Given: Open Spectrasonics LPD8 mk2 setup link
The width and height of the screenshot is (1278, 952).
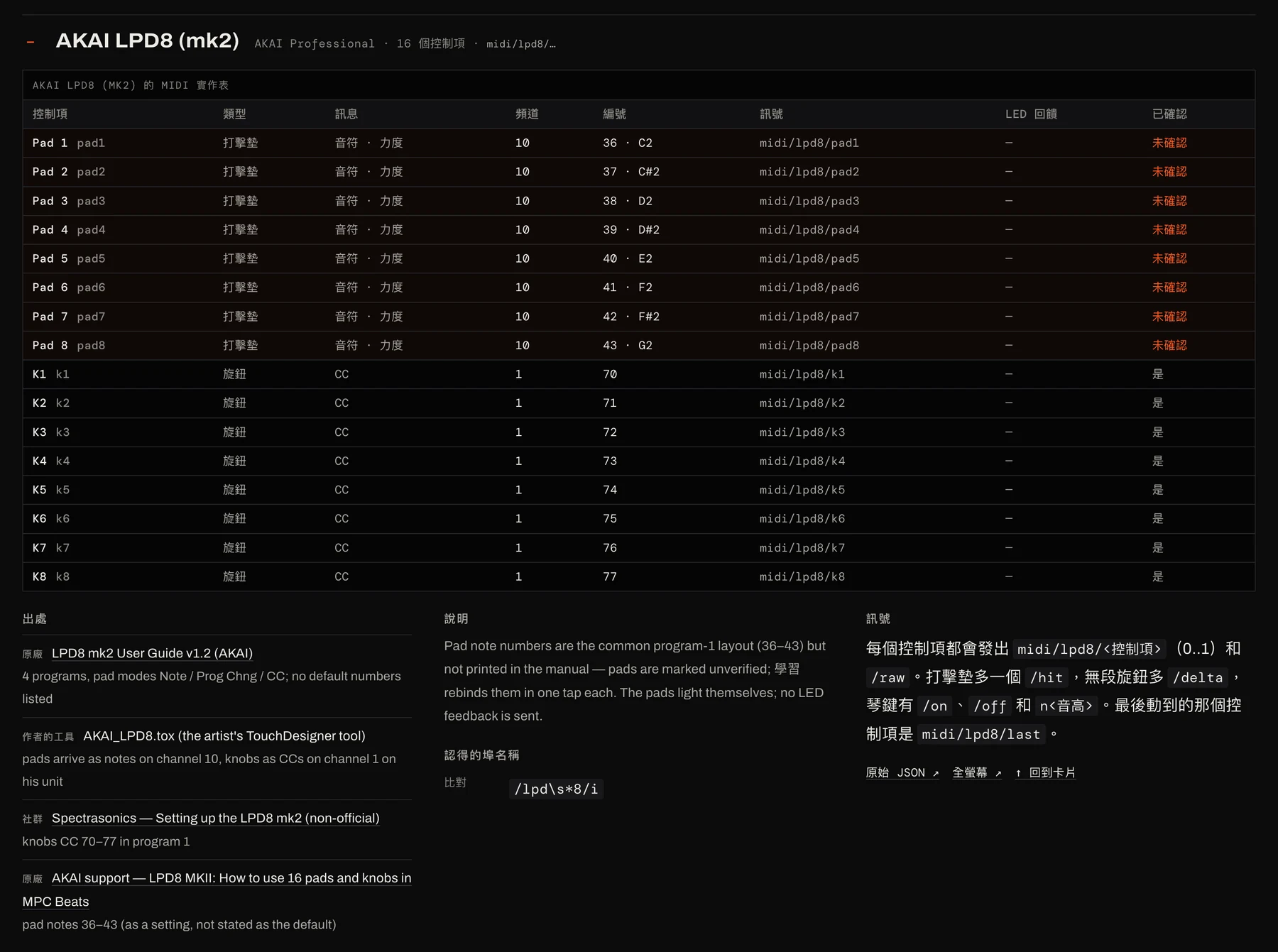Looking at the screenshot, I should [216, 818].
